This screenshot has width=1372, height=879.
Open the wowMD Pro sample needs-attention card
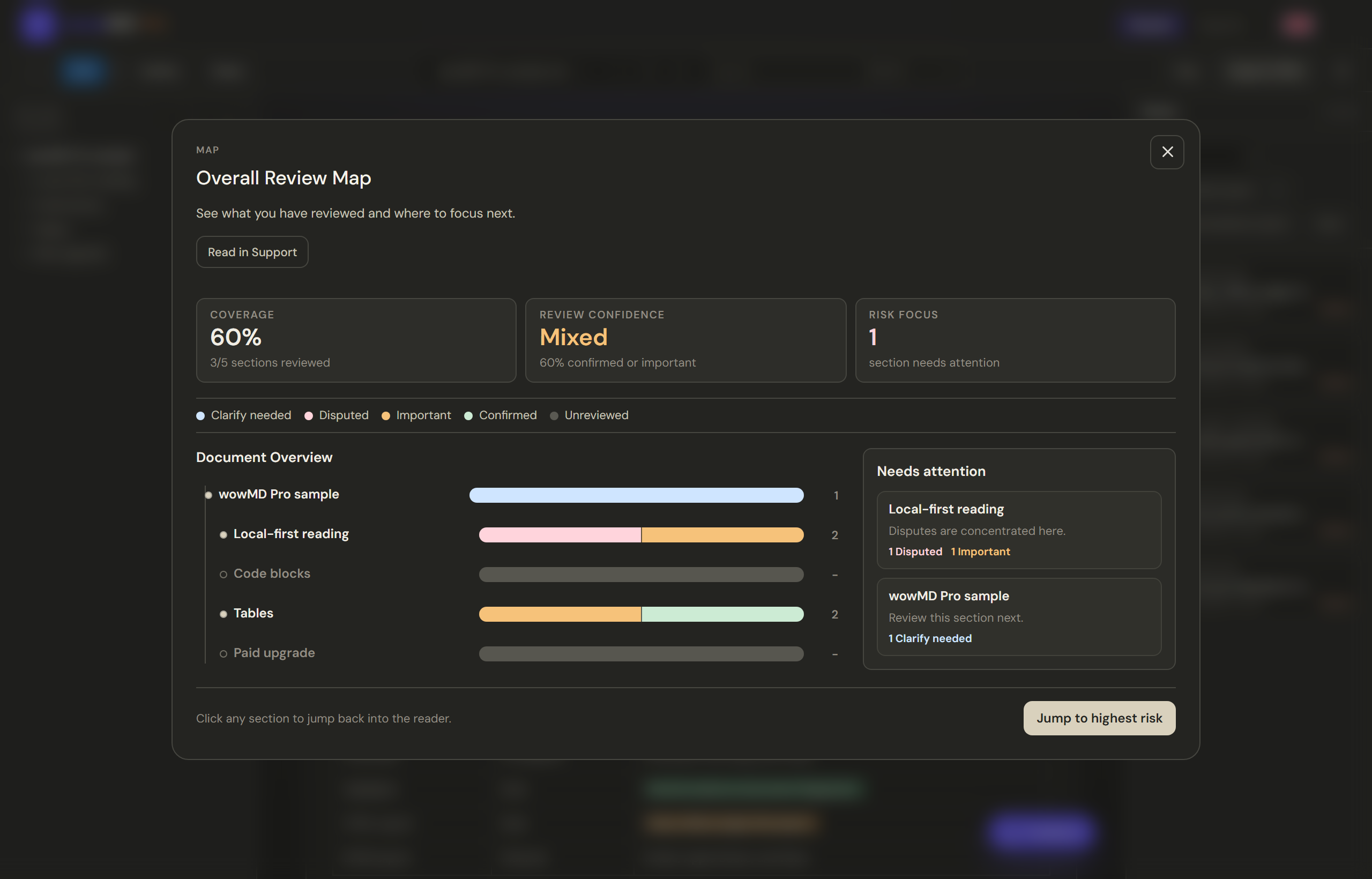[1019, 616]
